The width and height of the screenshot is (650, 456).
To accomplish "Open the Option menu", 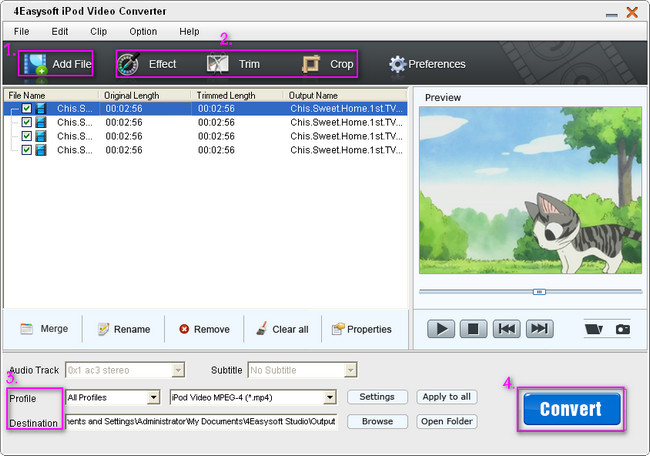I will (x=143, y=32).
